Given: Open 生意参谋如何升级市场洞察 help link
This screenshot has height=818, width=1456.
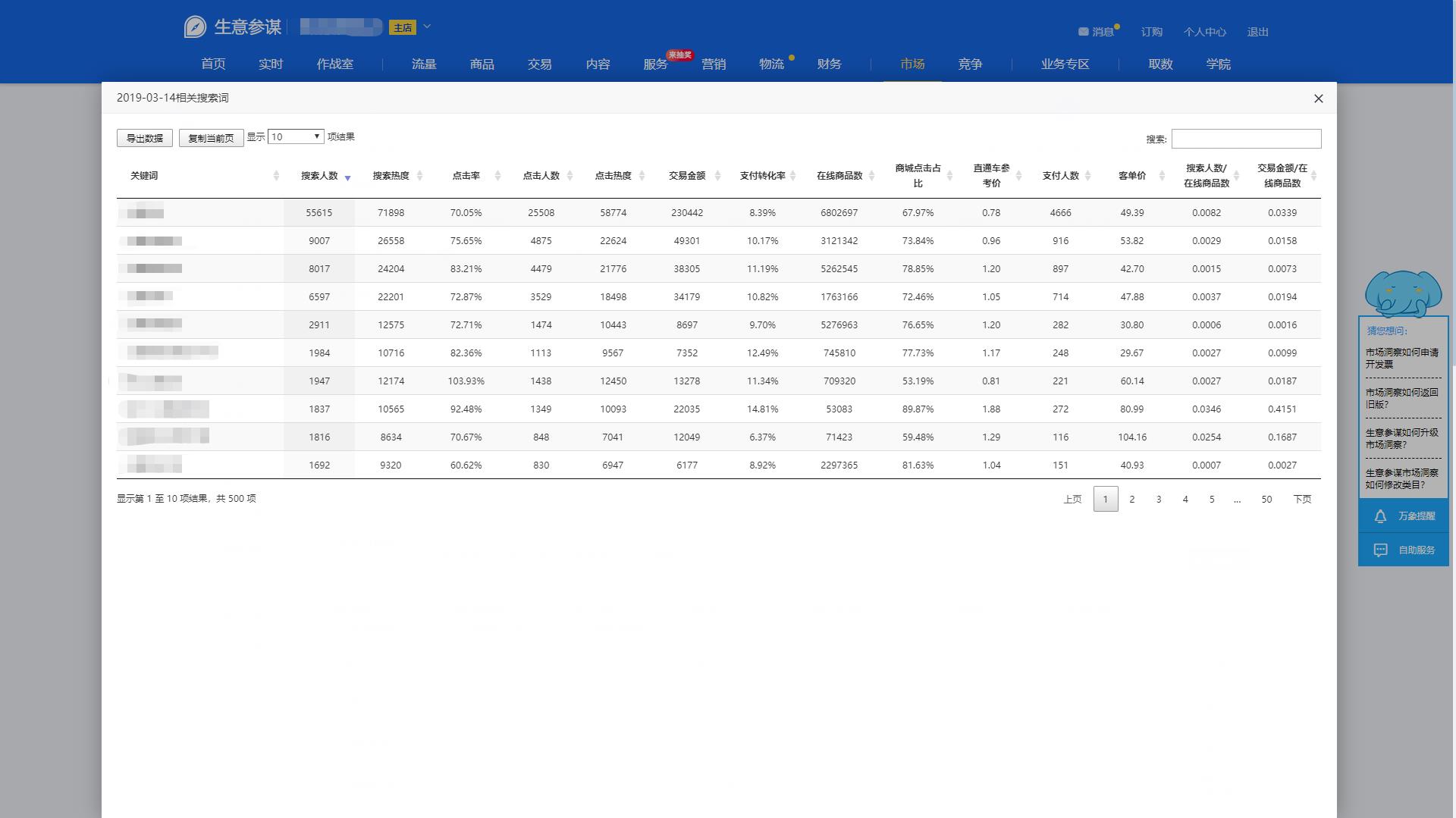Looking at the screenshot, I should point(1402,439).
